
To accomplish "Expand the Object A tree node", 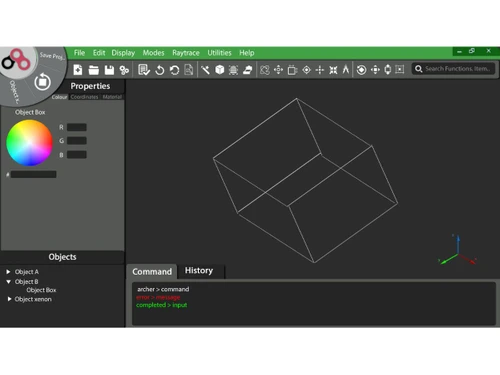I will [x=8, y=272].
